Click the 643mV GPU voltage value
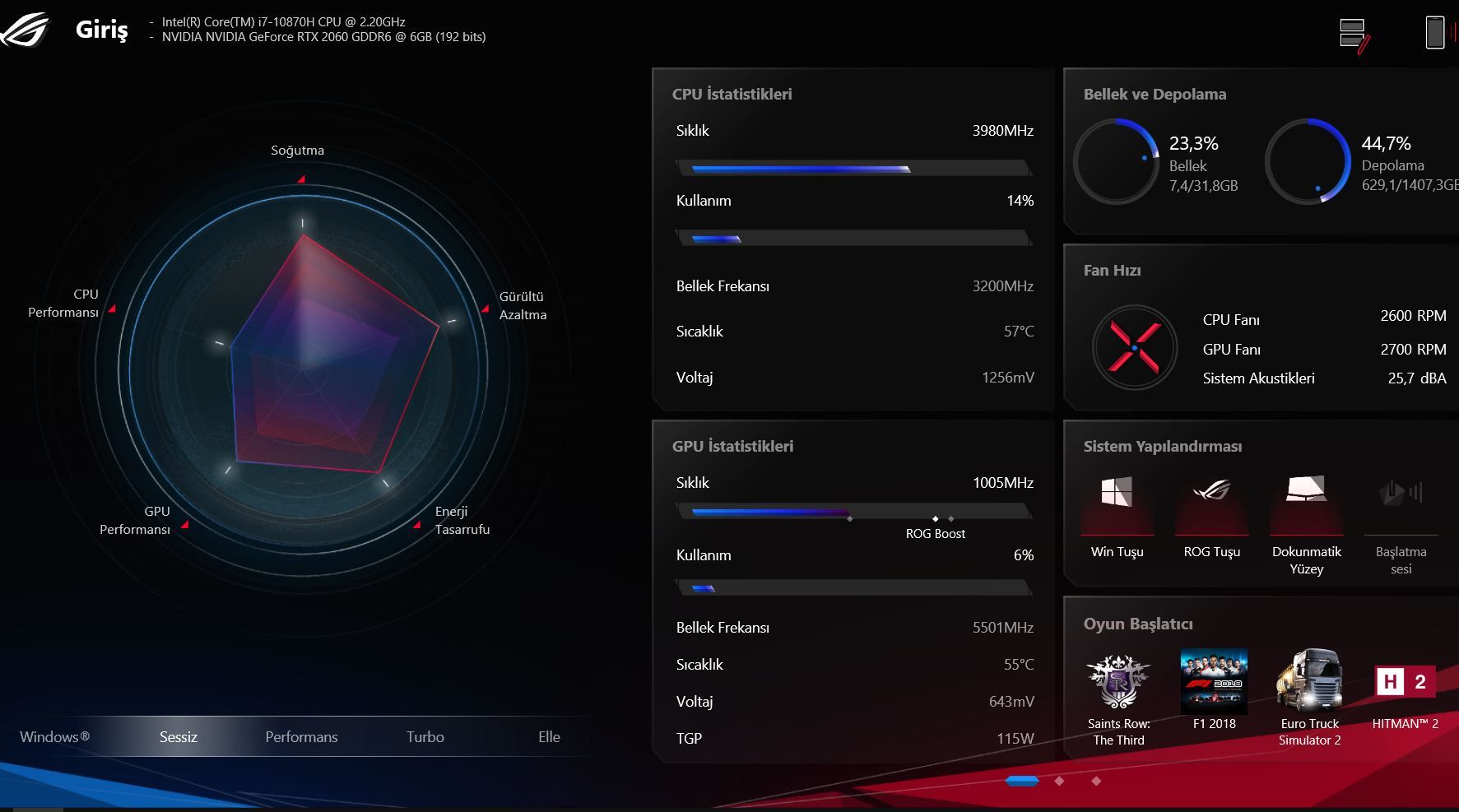This screenshot has height=812, width=1459. pos(1011,702)
